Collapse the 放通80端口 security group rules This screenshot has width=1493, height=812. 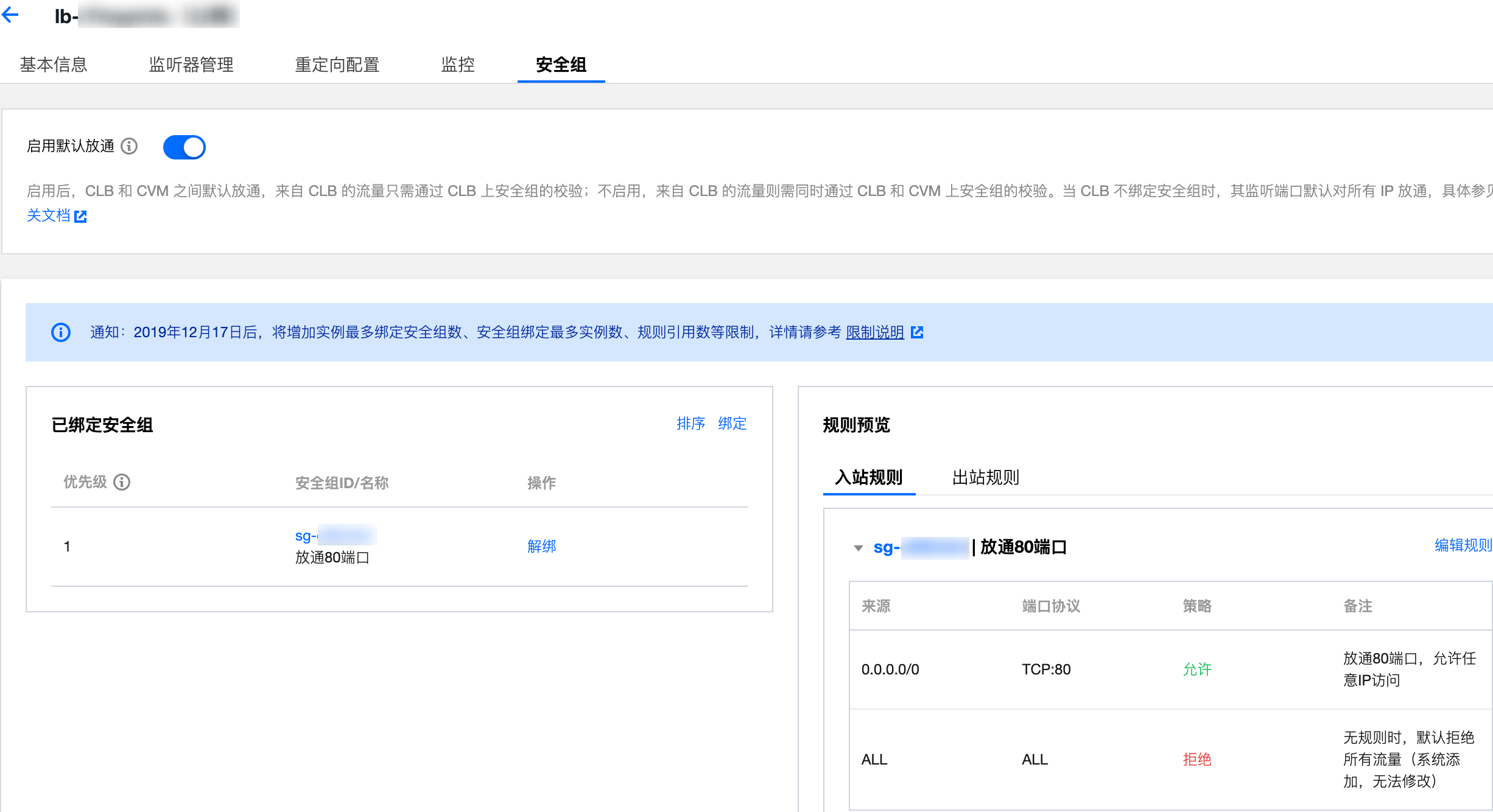[x=859, y=548]
